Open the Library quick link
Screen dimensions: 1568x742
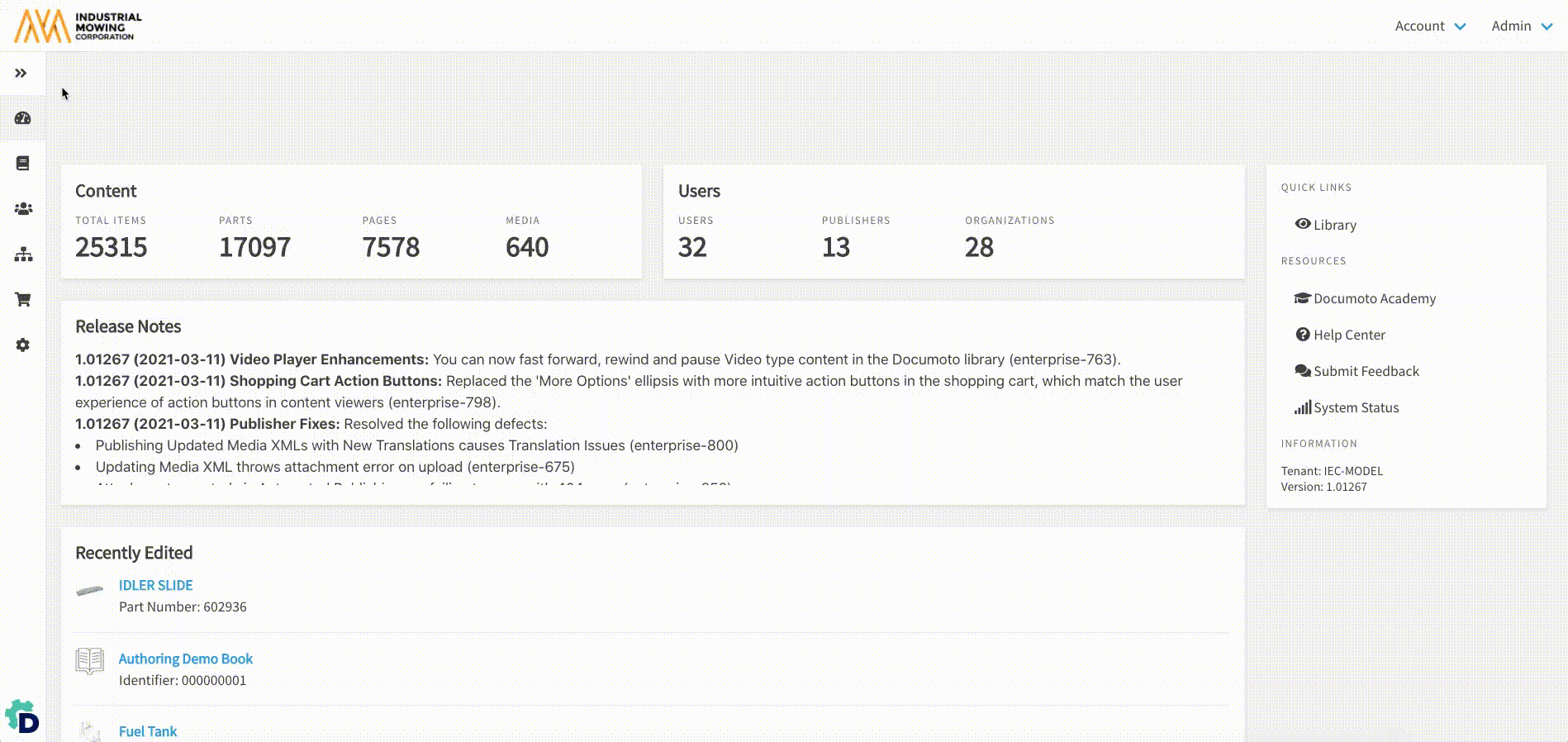point(1333,225)
